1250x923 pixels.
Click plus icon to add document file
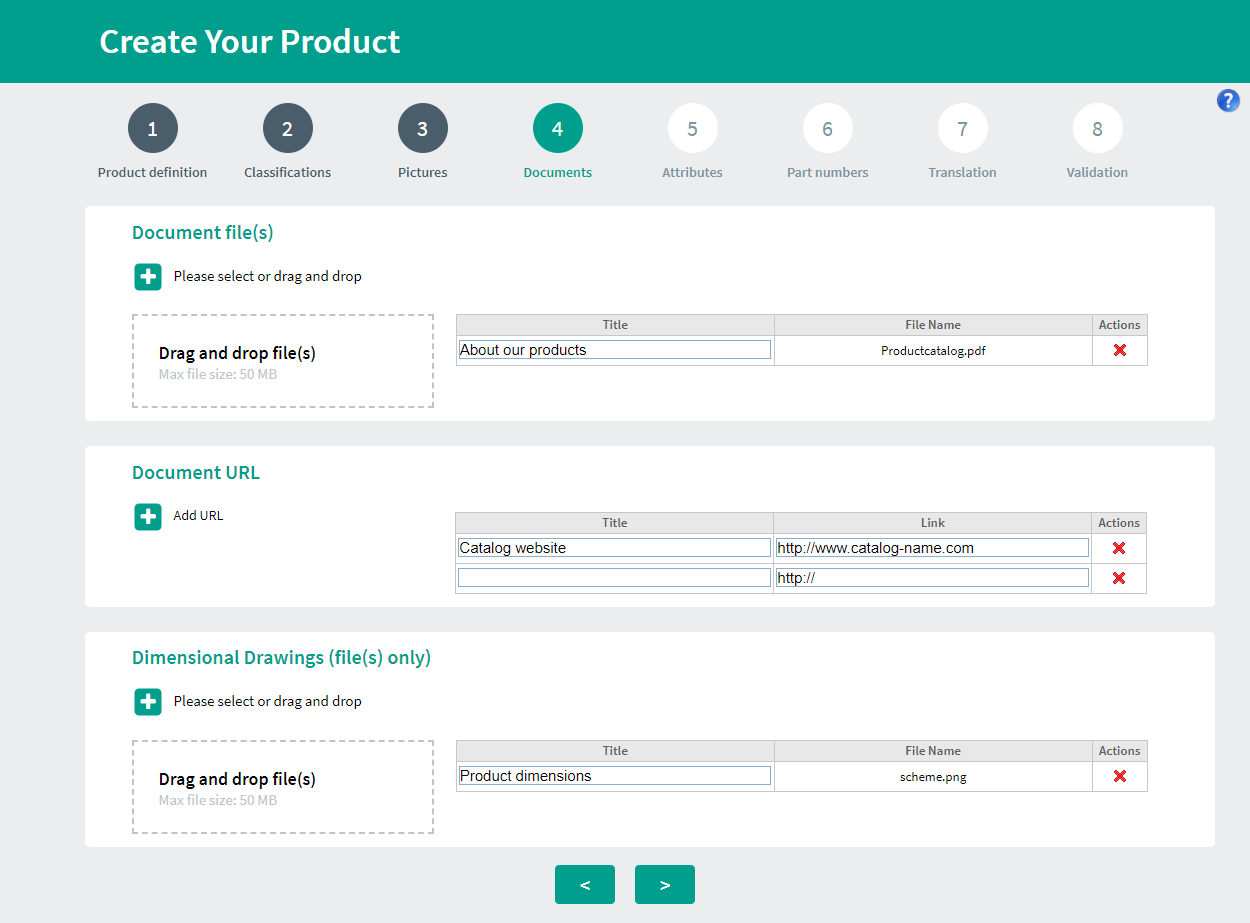148,277
